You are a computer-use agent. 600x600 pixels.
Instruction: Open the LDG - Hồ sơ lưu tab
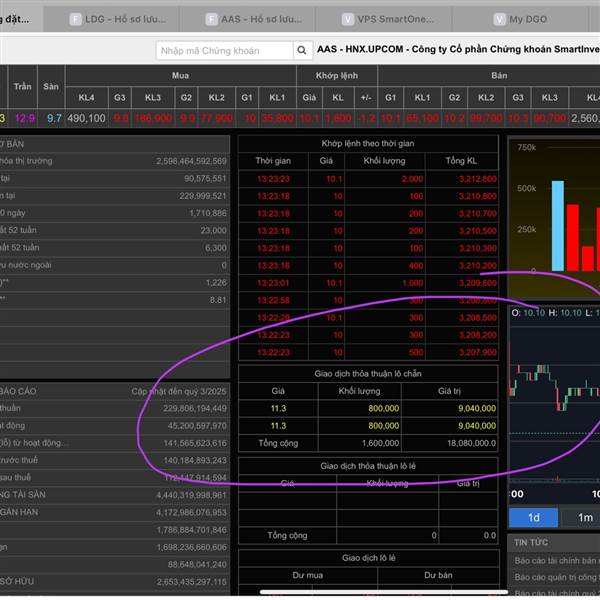point(118,19)
